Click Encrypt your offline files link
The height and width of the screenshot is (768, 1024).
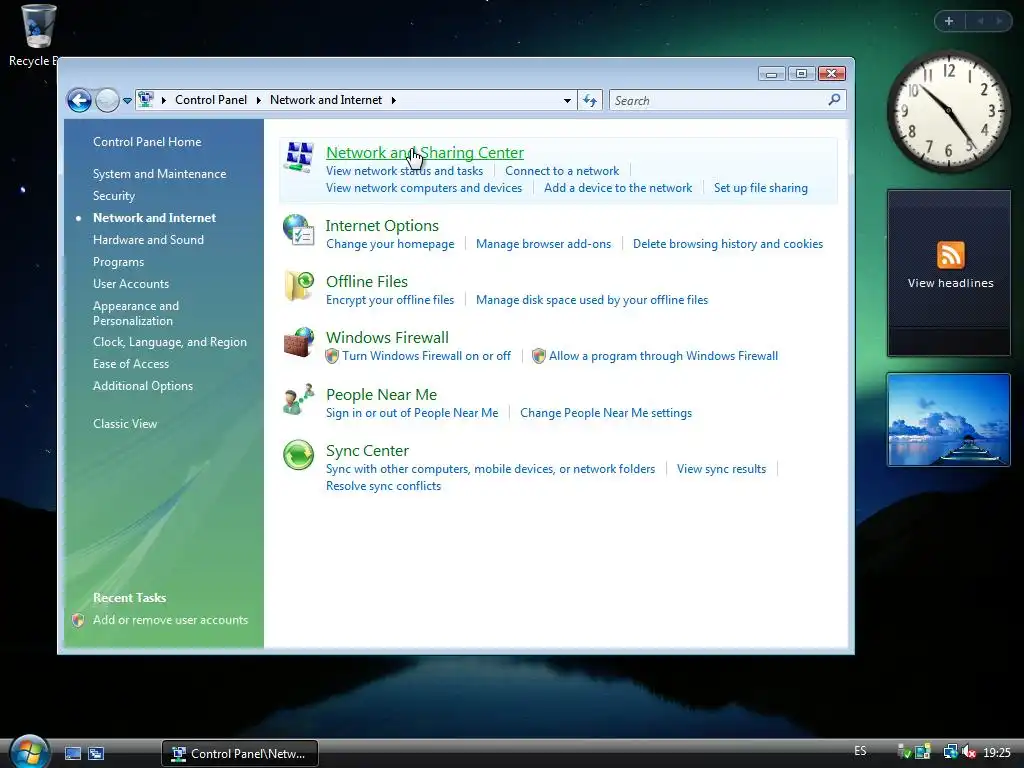pyautogui.click(x=390, y=300)
